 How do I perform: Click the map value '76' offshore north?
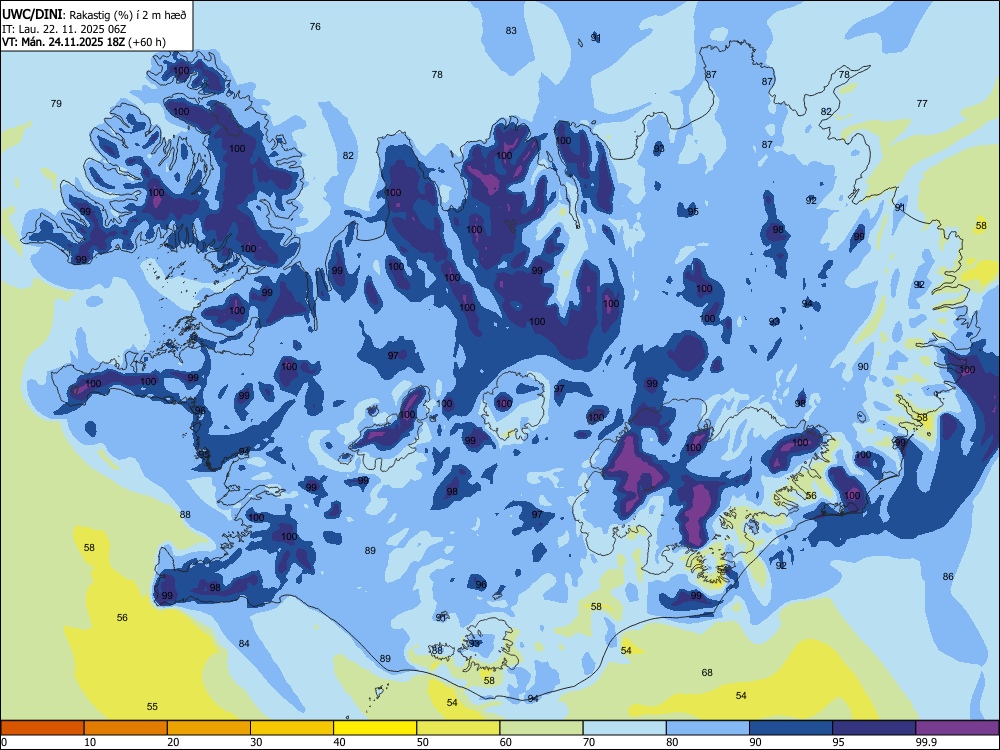tap(315, 27)
